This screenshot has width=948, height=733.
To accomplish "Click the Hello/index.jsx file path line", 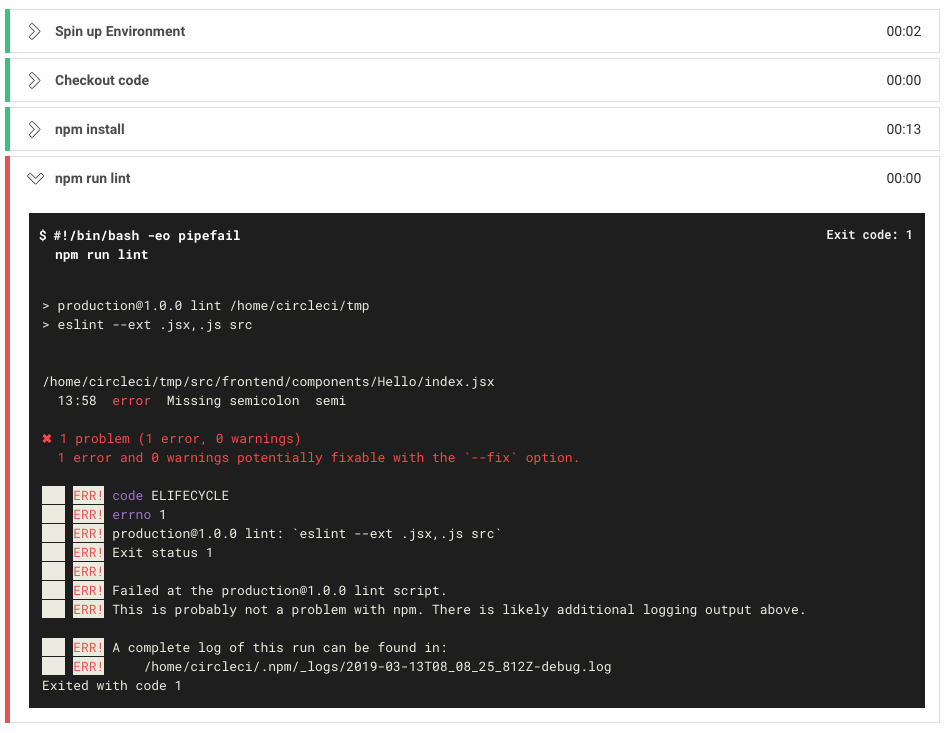I will pyautogui.click(x=268, y=382).
